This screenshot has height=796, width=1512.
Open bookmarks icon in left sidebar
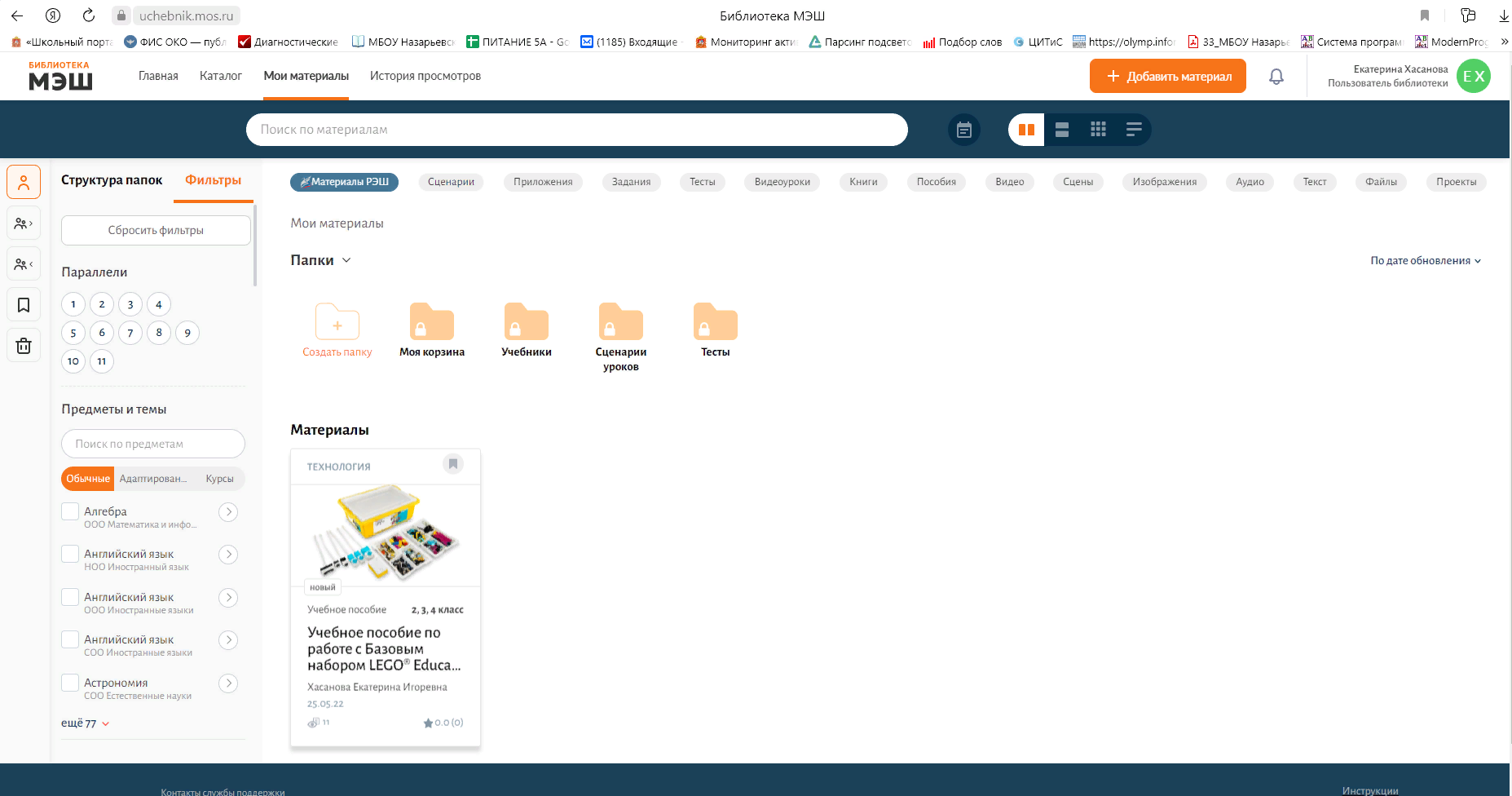(24, 305)
